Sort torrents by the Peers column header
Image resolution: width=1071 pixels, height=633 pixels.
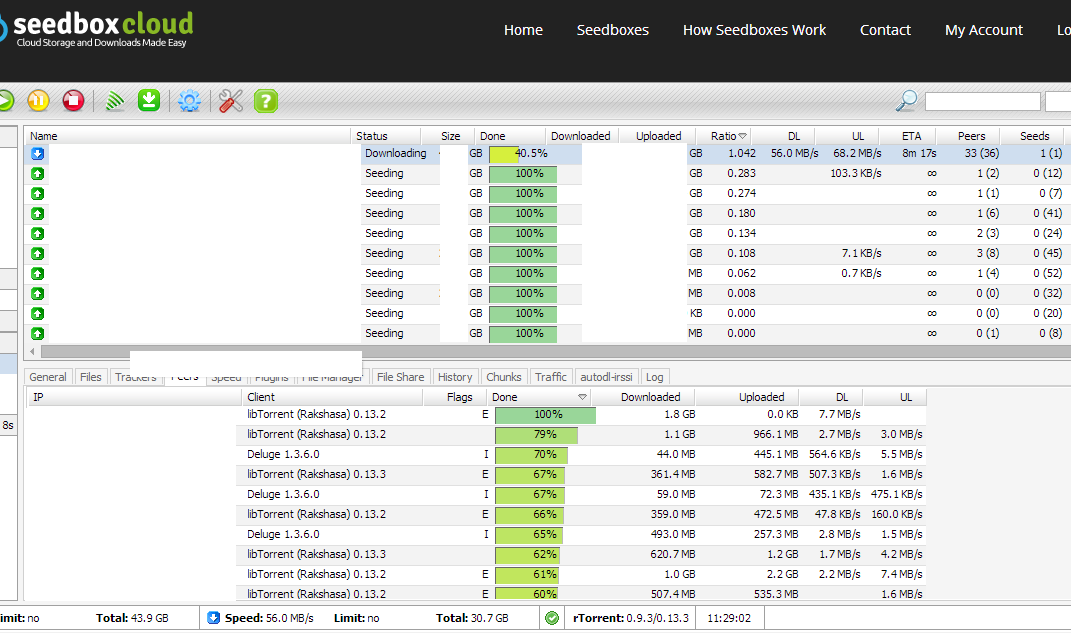coord(968,136)
